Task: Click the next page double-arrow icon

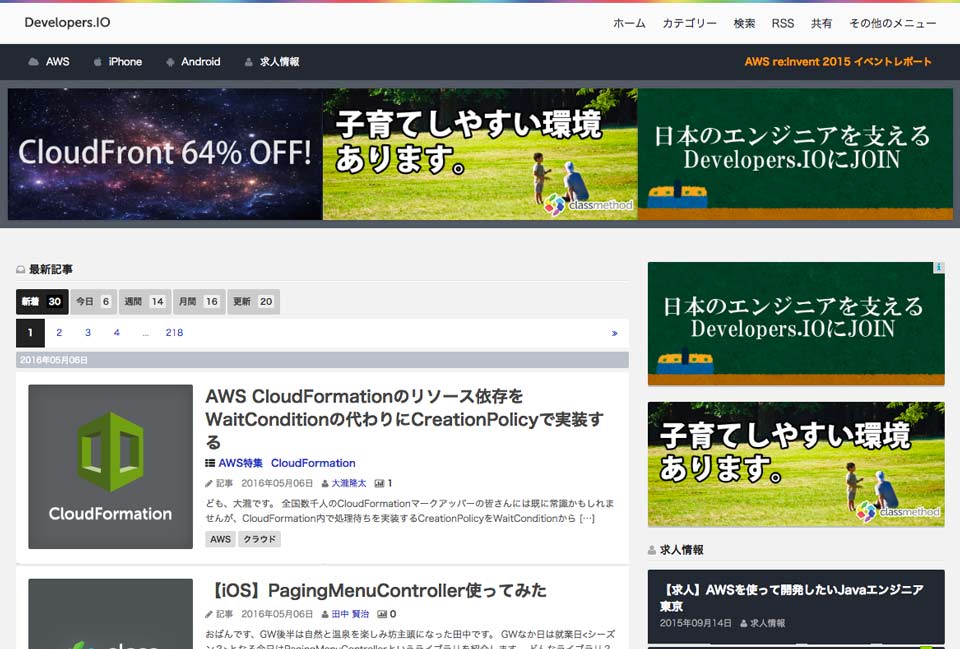Action: (x=614, y=334)
